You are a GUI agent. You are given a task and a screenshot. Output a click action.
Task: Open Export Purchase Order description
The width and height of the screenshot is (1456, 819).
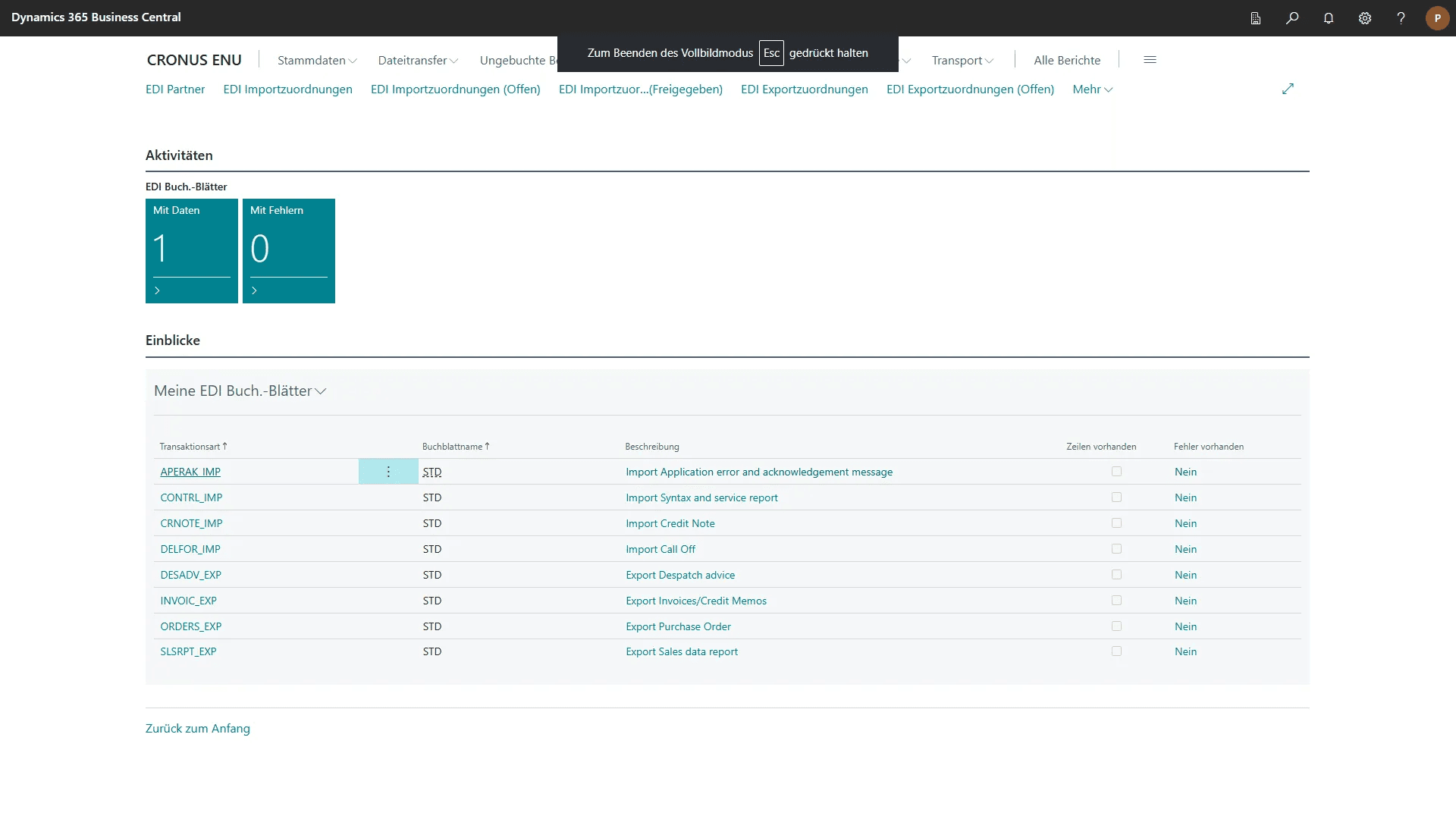click(678, 626)
